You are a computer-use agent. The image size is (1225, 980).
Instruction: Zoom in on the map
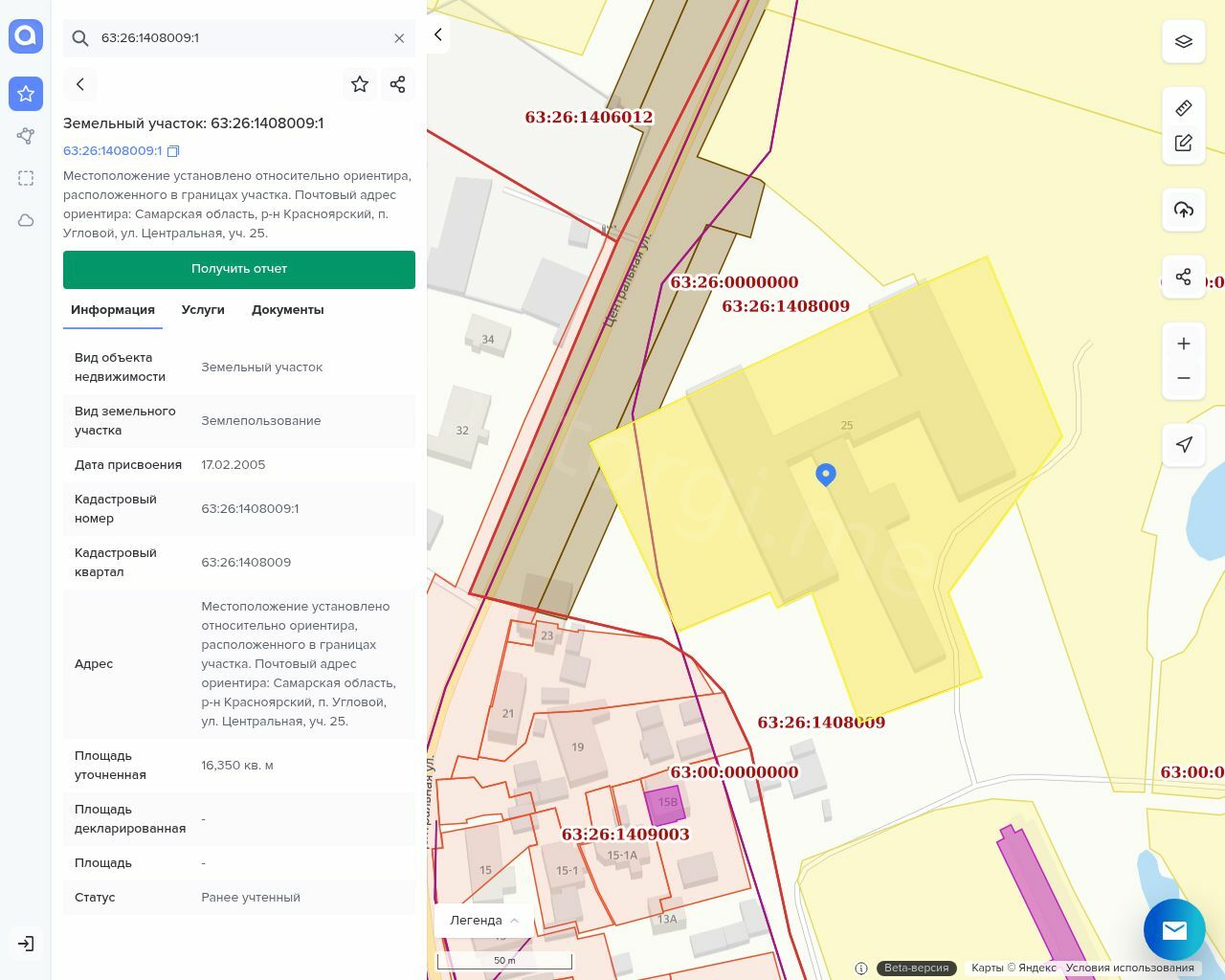(x=1183, y=344)
